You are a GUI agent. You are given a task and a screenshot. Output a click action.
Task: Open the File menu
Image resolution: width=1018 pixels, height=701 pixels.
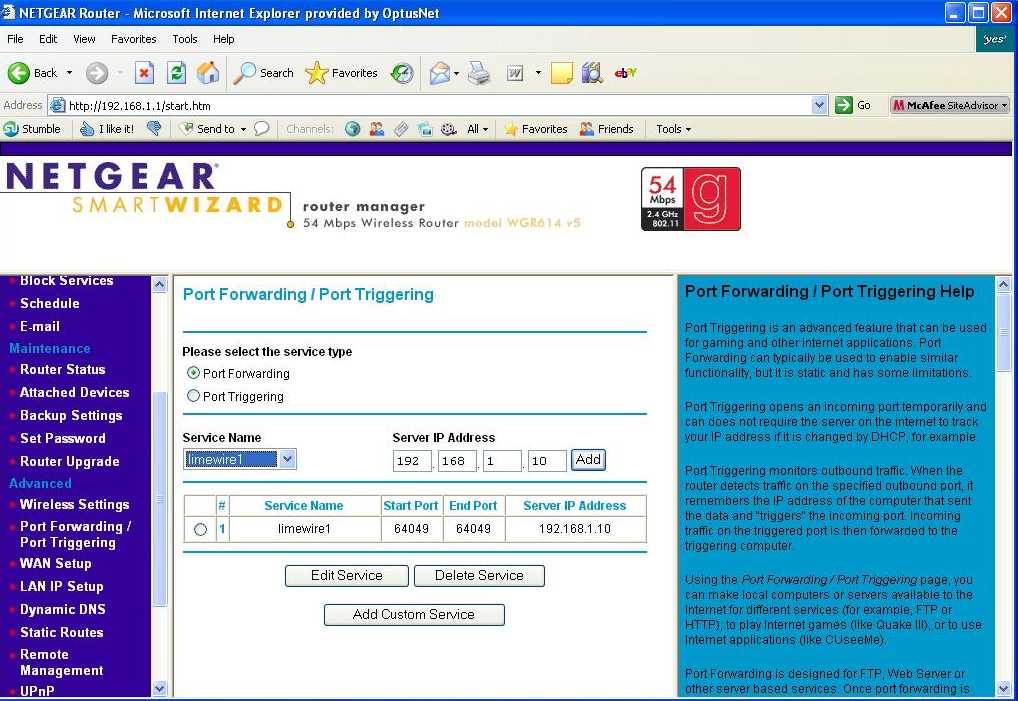15,39
